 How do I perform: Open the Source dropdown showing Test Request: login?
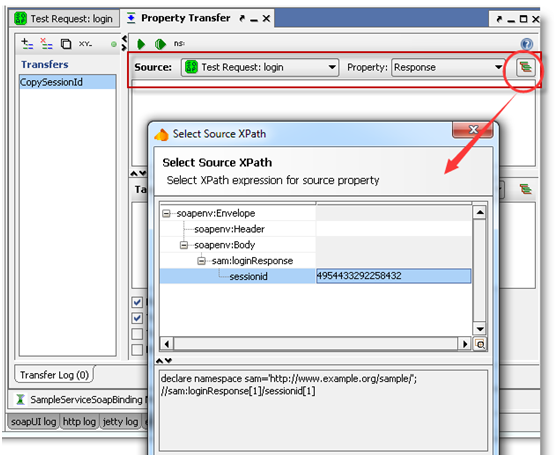259,67
